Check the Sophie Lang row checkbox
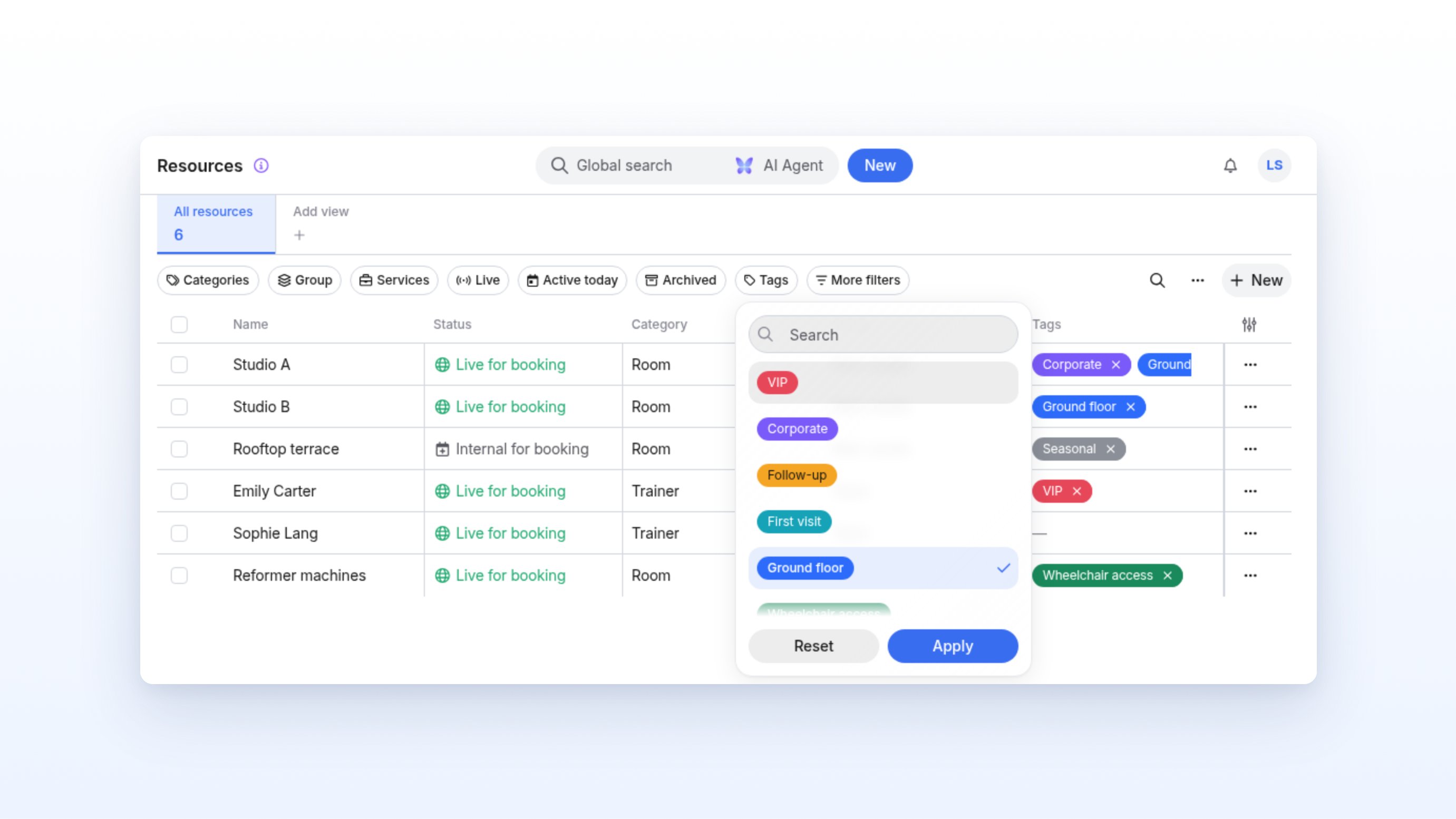Image resolution: width=1456 pixels, height=819 pixels. click(x=179, y=533)
